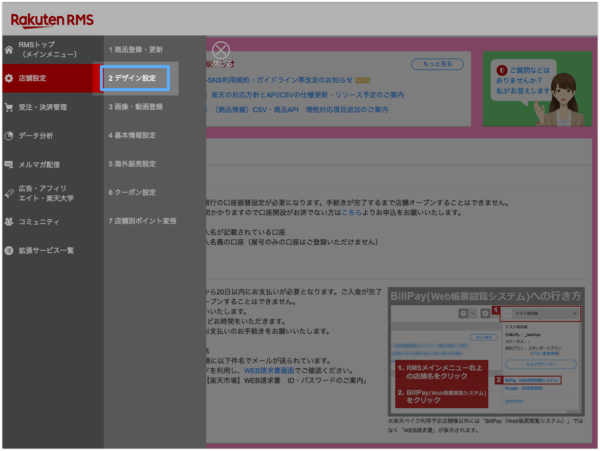Viewport: 600px width, 451px height.
Task: Open RMSトップ (メインメニュー)
Action: tap(53, 50)
